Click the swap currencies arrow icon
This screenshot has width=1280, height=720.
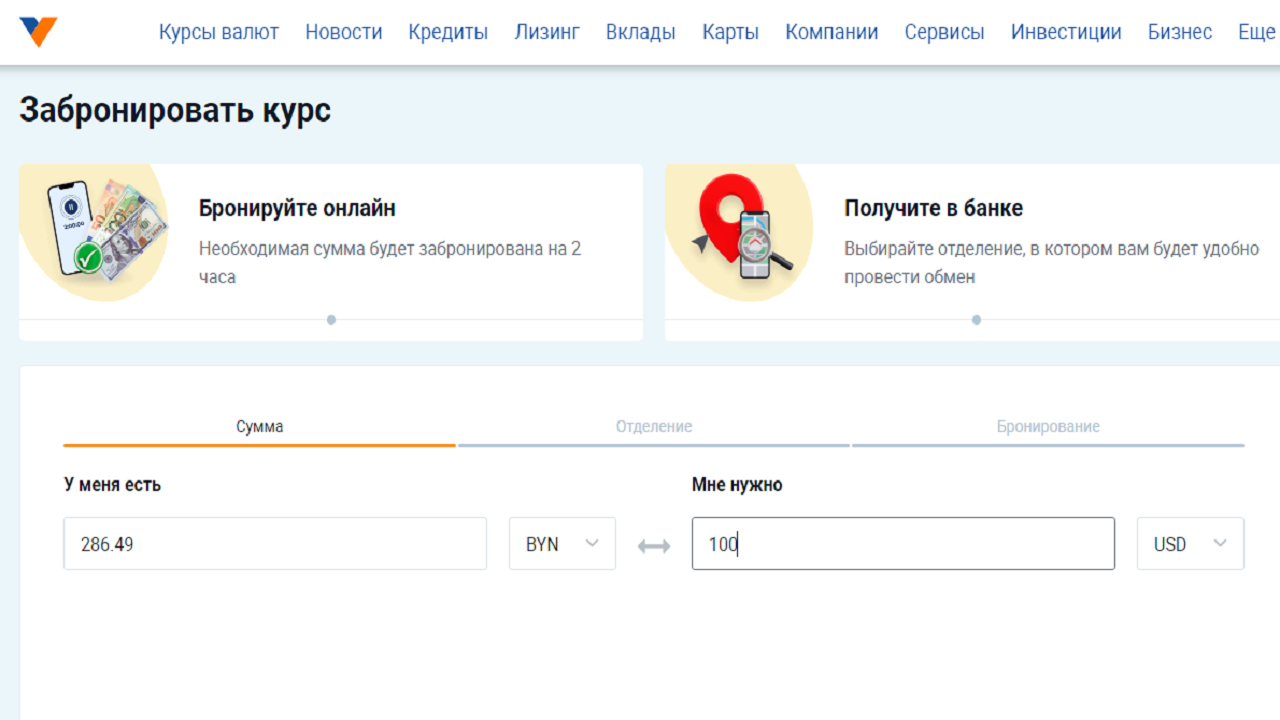654,546
